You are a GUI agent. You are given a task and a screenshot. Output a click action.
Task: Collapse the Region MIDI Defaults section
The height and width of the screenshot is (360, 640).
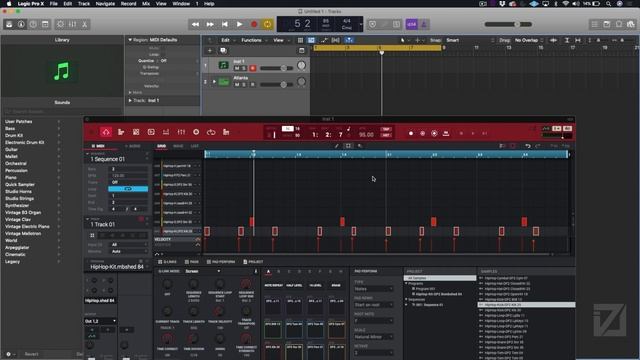[x=130, y=40]
